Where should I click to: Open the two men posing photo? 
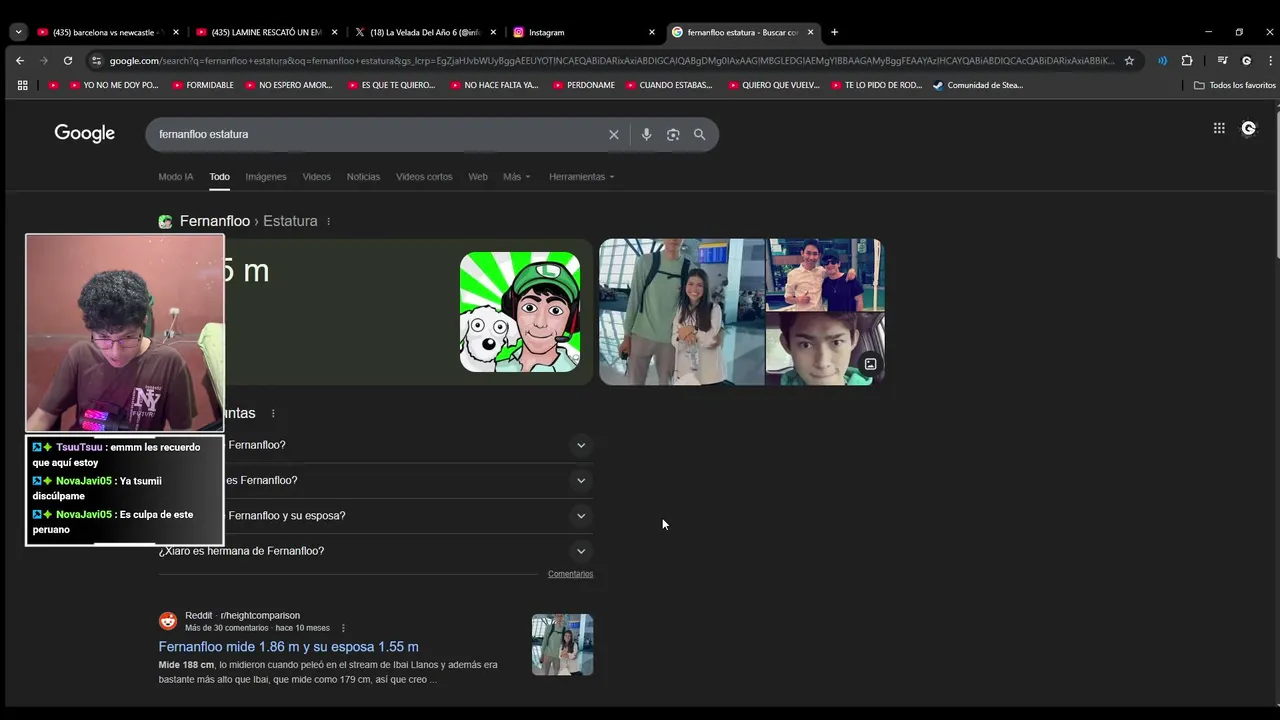(x=825, y=275)
